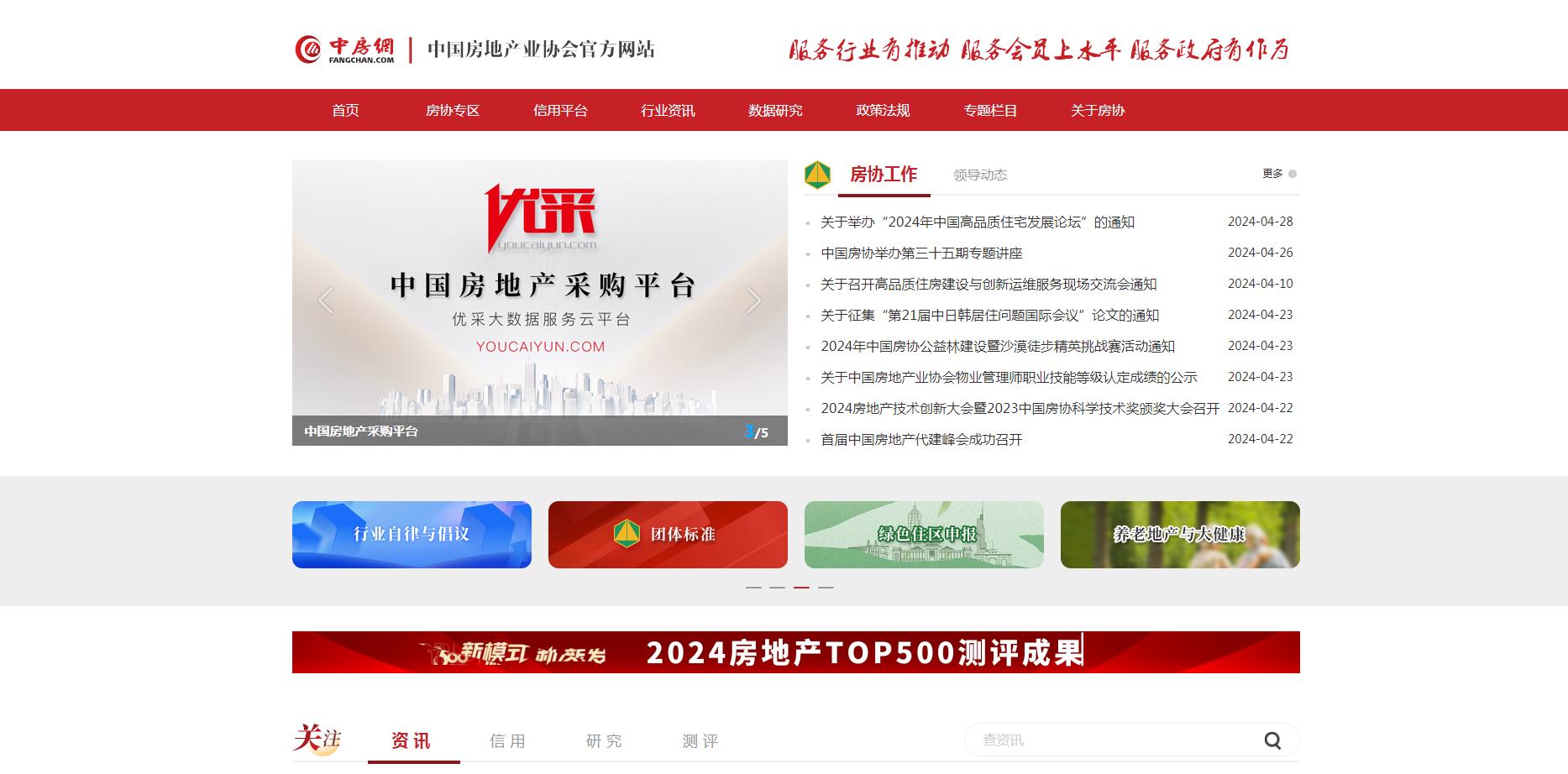Show previous carousel slide arrow
This screenshot has height=774, width=1568.
click(x=326, y=301)
